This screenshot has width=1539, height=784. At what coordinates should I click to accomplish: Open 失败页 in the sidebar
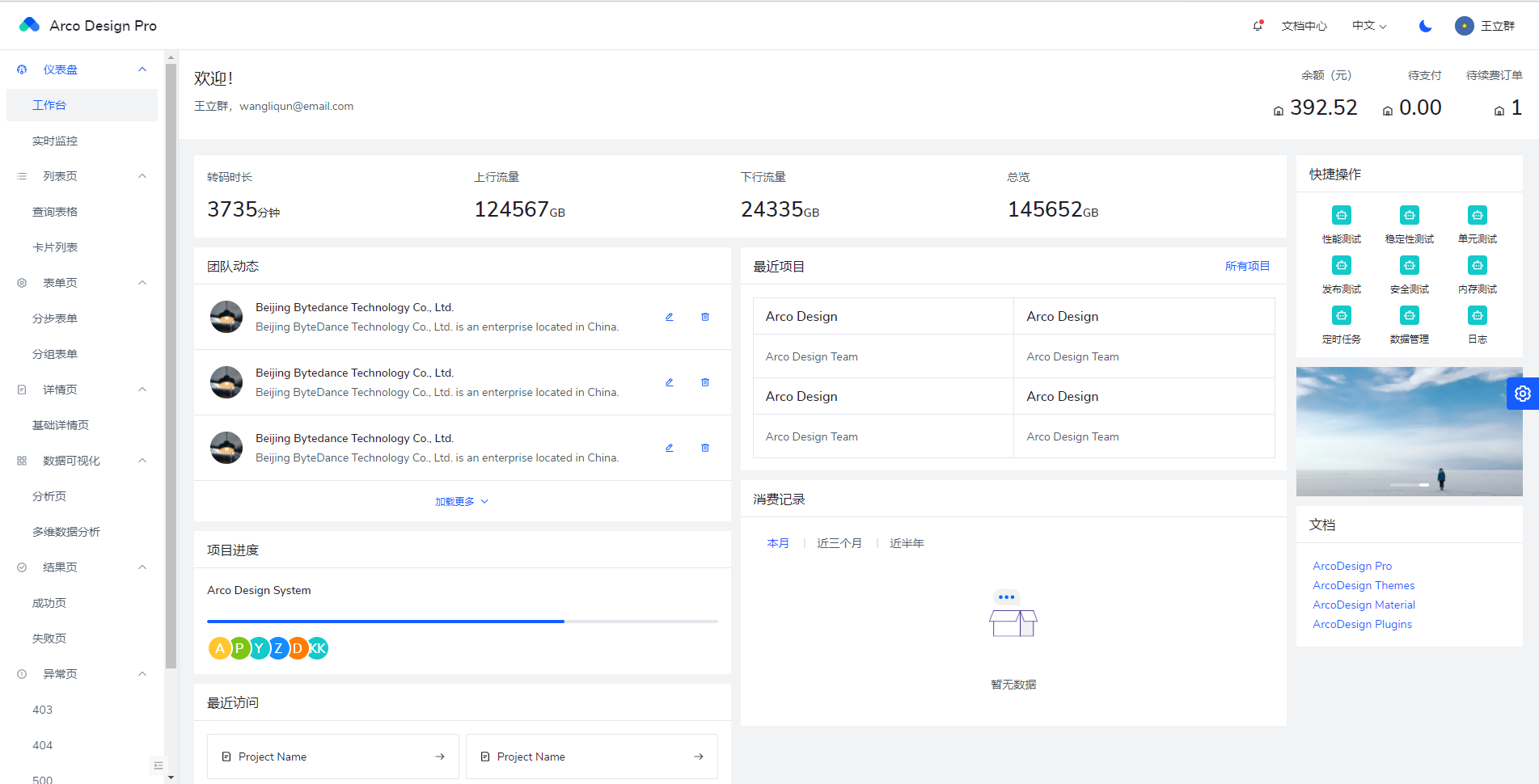tap(82, 639)
